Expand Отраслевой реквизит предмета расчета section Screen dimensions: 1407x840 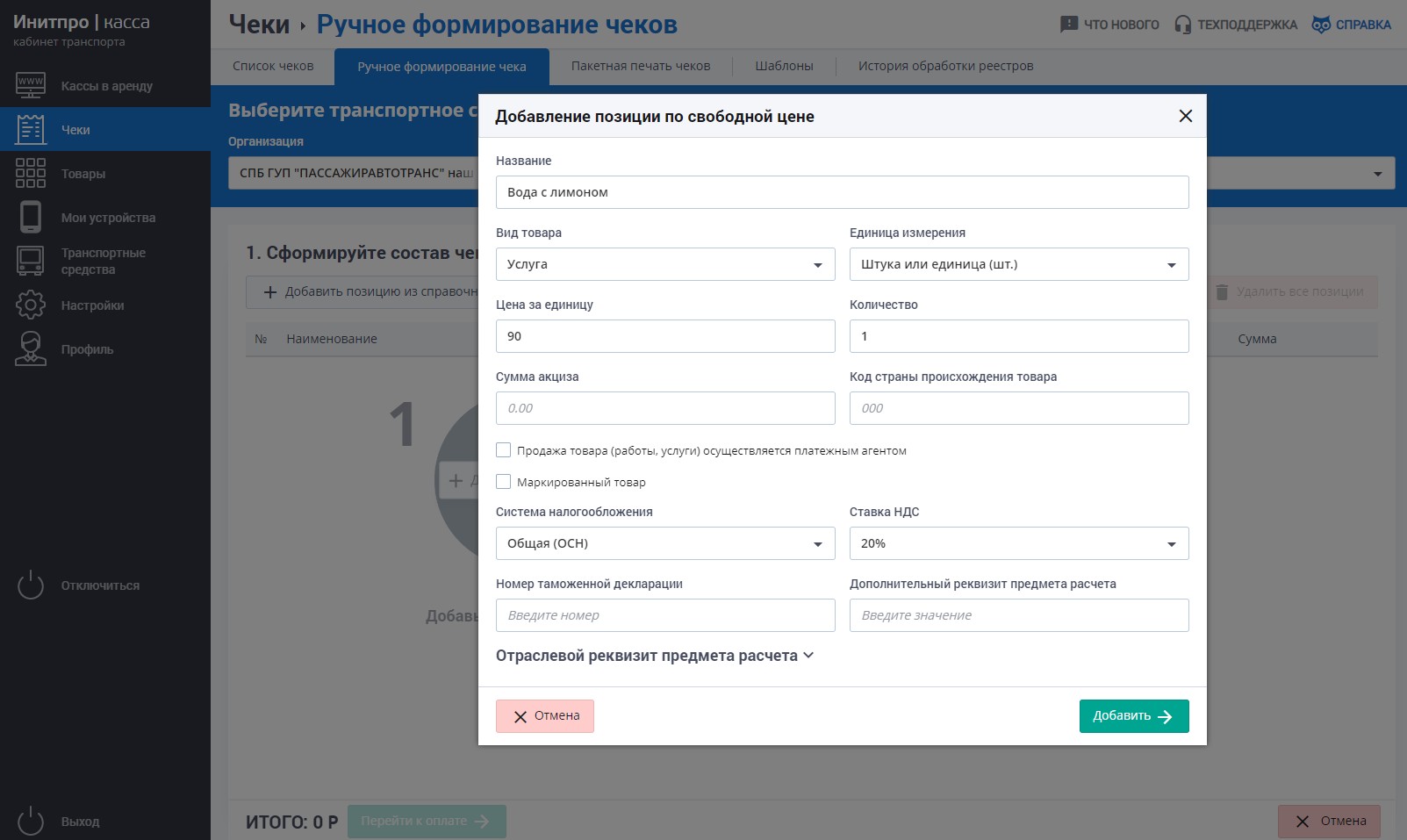pyautogui.click(x=655, y=656)
